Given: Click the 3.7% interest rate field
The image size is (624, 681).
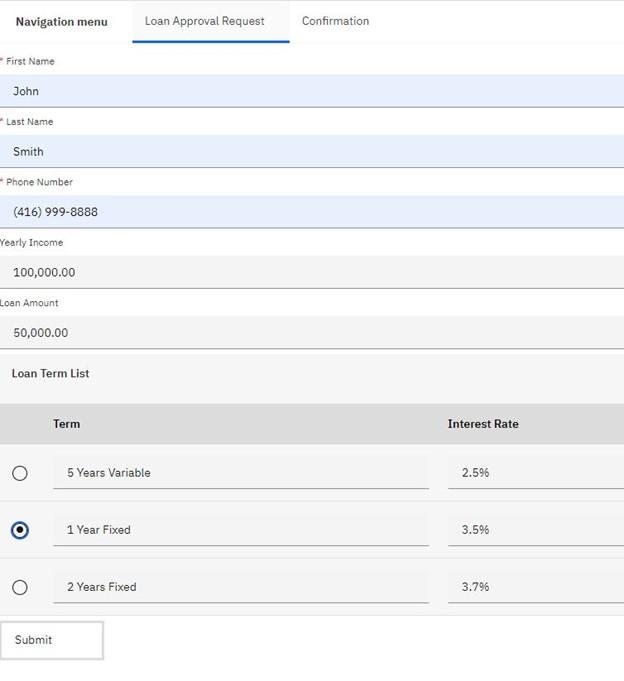Looking at the screenshot, I should 535,587.
